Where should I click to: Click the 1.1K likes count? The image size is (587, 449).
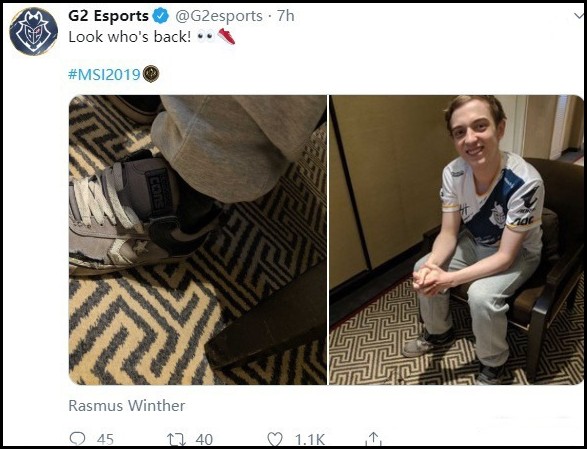(x=310, y=439)
